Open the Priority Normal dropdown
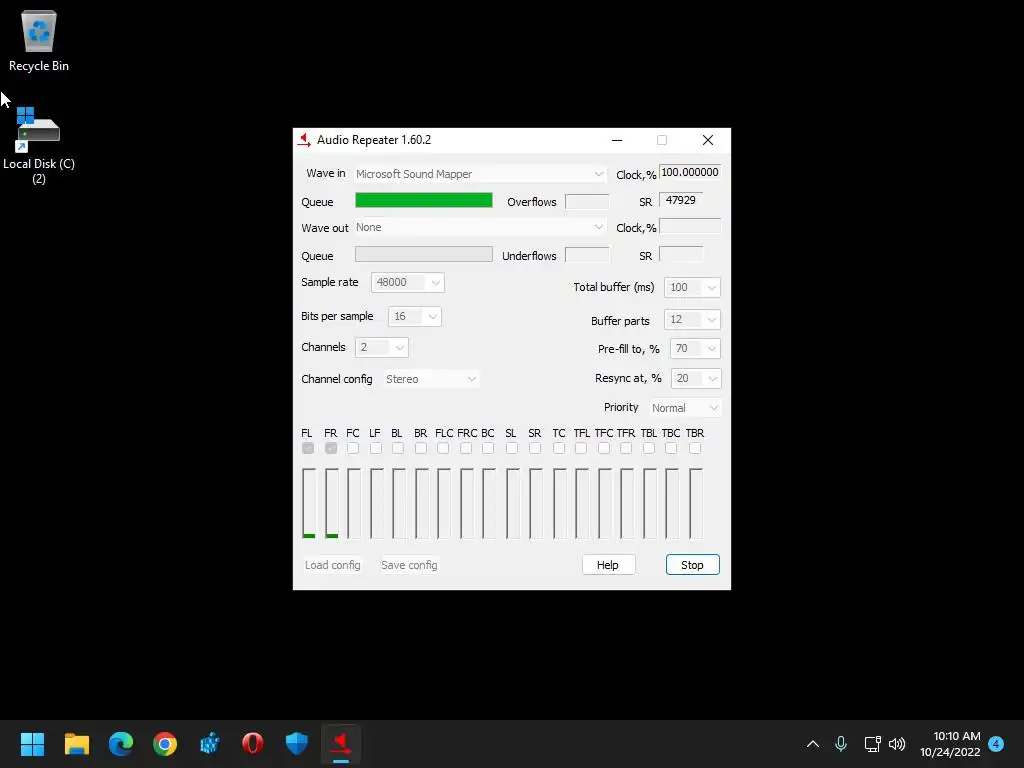The image size is (1024, 768). [x=684, y=408]
